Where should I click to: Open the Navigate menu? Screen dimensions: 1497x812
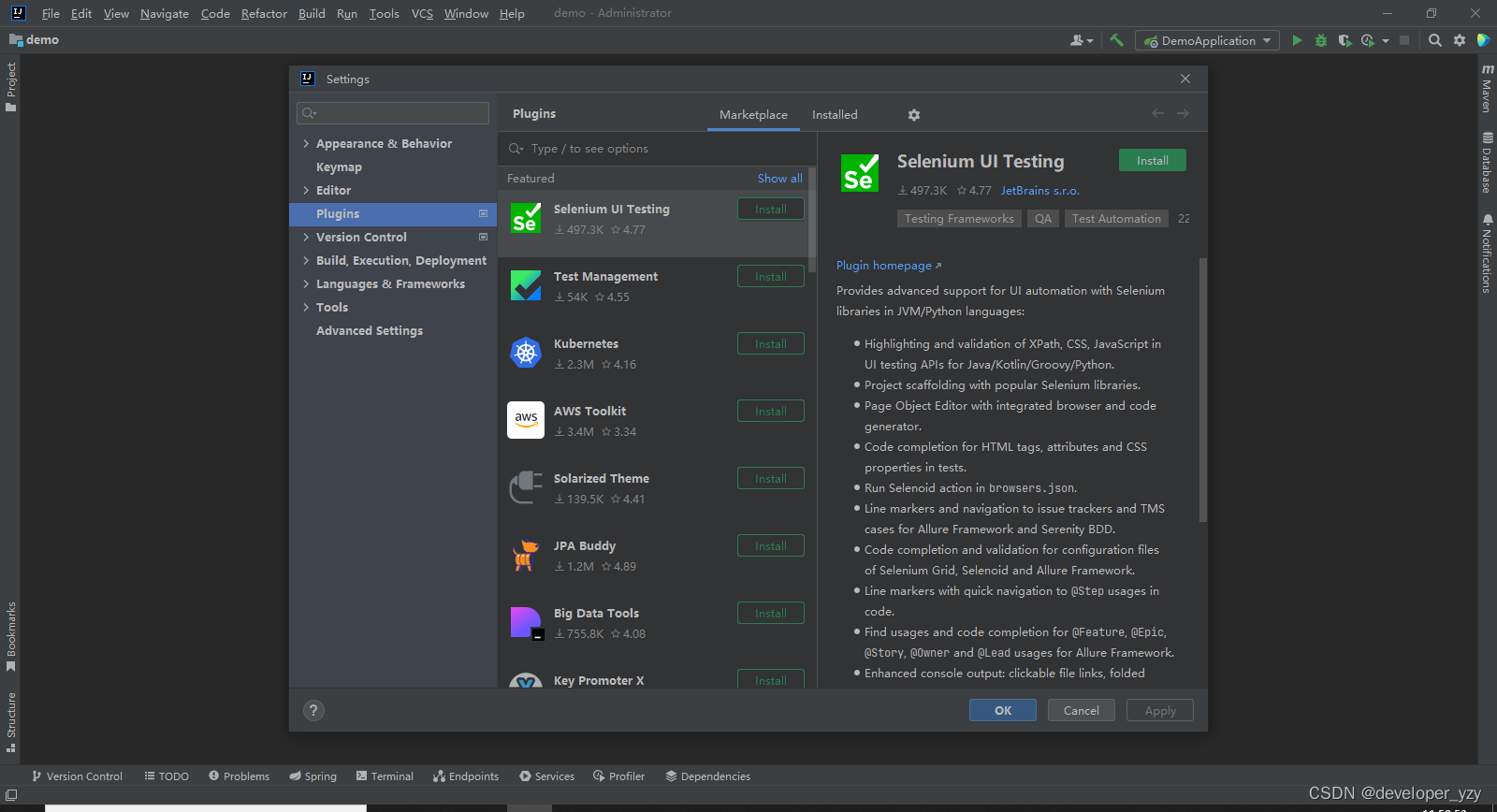[x=165, y=13]
